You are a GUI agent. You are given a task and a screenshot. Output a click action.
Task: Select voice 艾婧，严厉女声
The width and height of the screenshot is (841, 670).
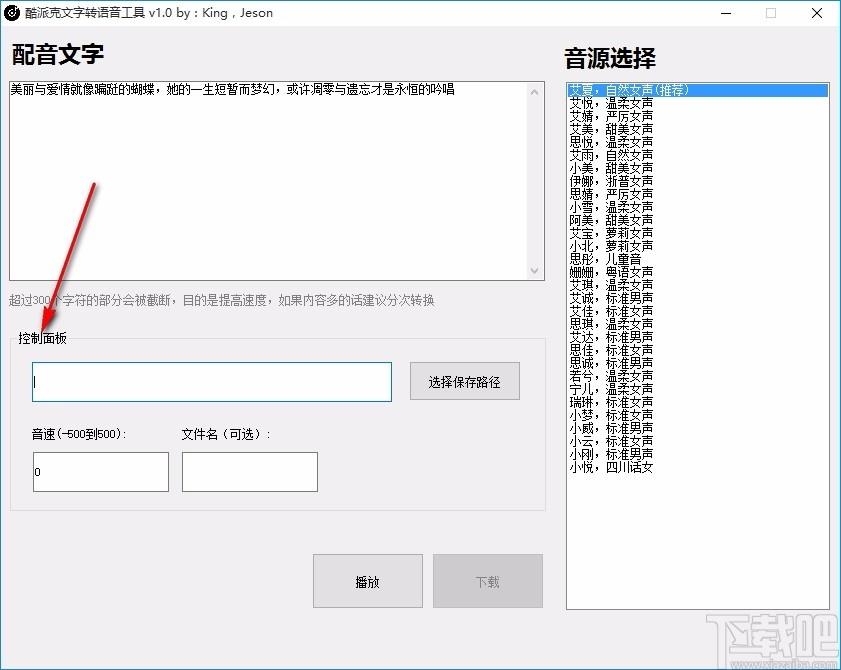pos(697,116)
